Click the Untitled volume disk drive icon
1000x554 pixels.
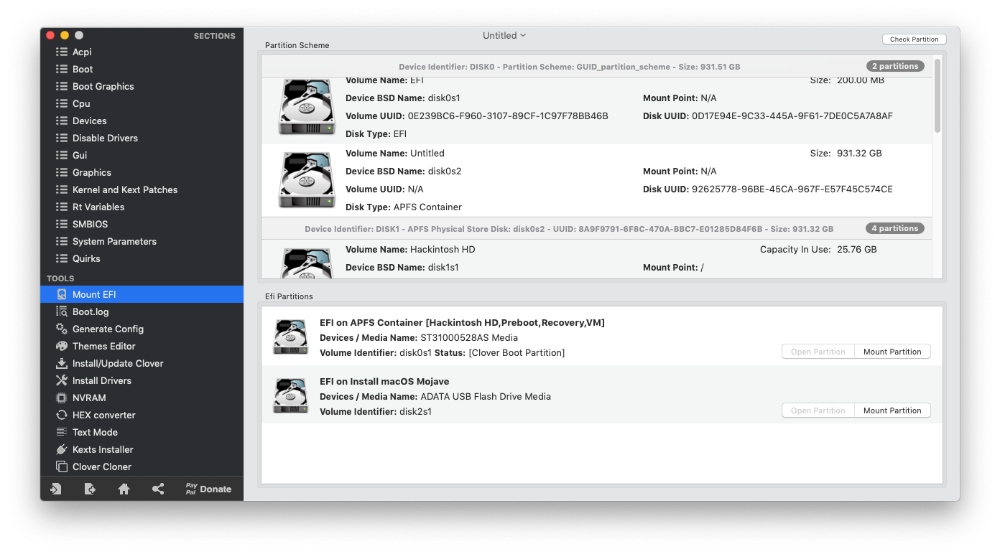[307, 180]
